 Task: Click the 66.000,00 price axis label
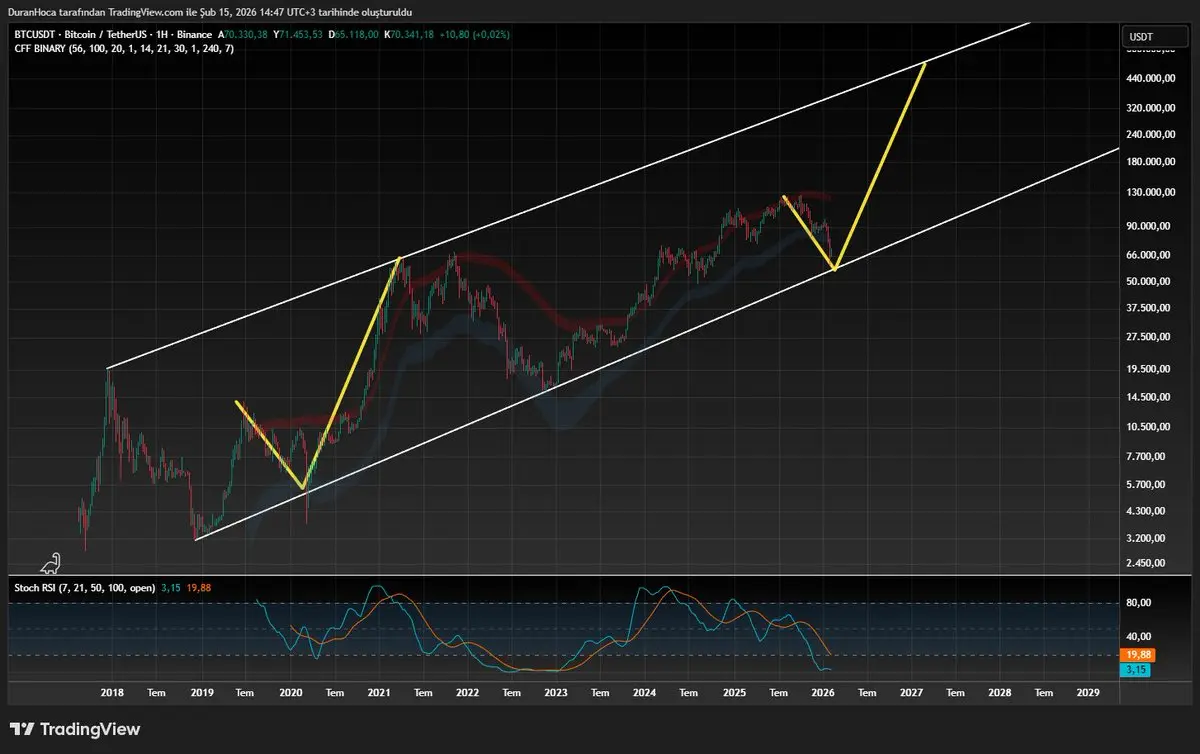[x=1150, y=255]
